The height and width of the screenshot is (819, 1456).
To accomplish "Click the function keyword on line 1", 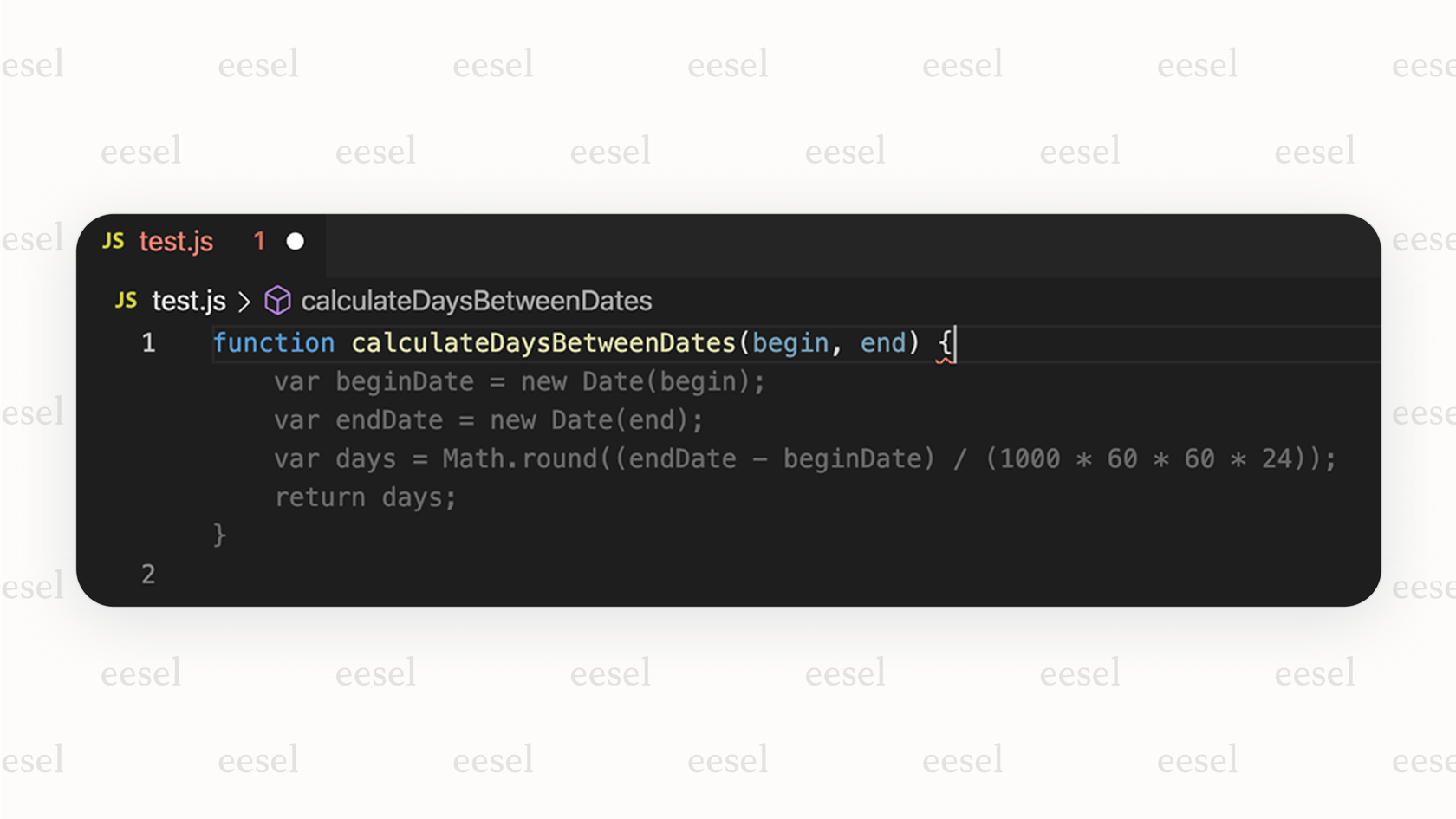I will (x=274, y=342).
